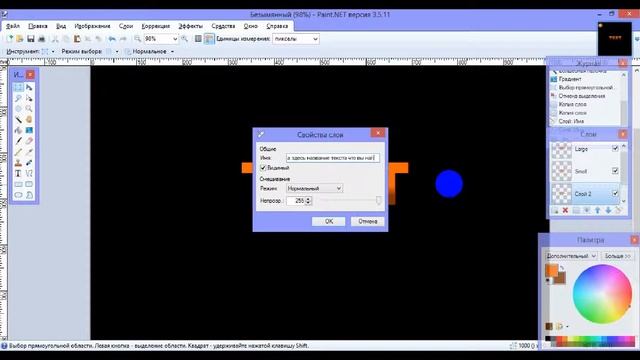
Task: Select the Paint Bucket tool
Action: coord(18,131)
